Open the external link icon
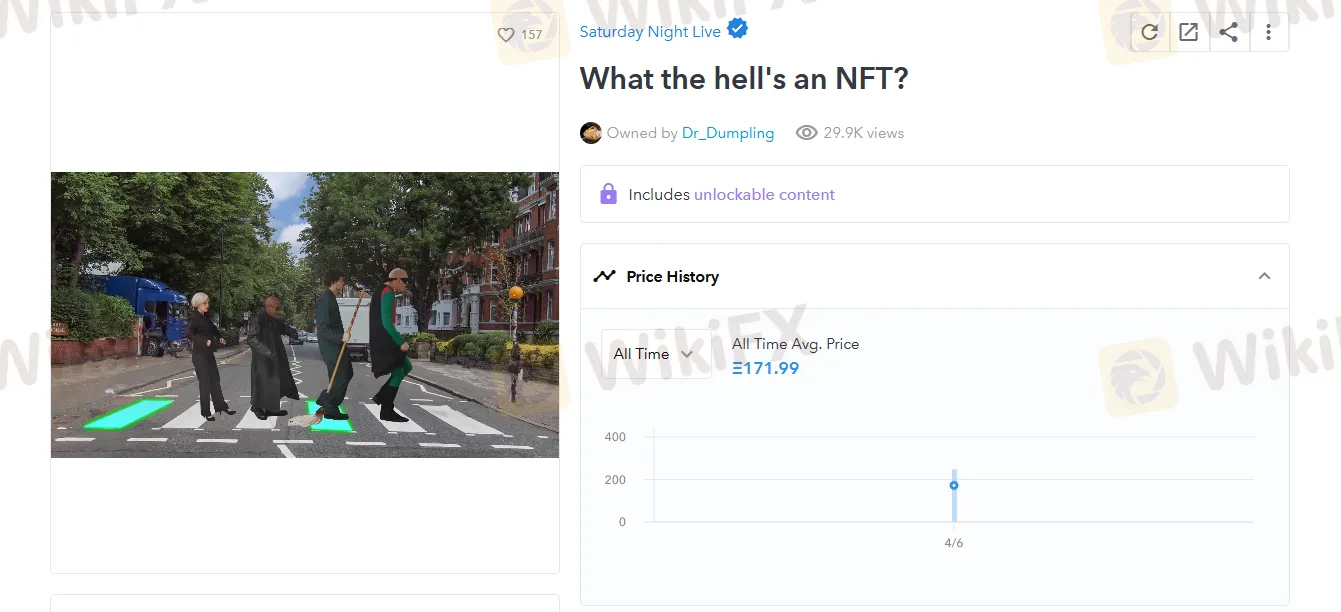Viewport: 1341px width, 612px height. [1188, 32]
